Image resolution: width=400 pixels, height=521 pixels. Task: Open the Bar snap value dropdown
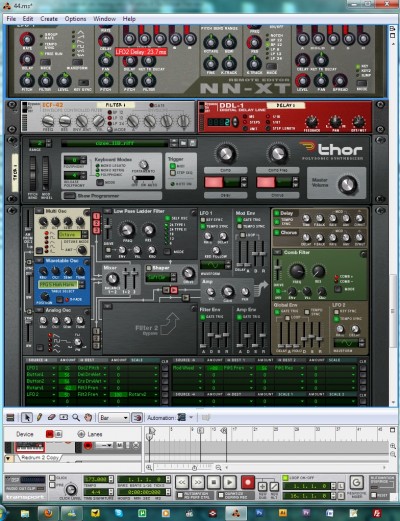click(x=114, y=417)
